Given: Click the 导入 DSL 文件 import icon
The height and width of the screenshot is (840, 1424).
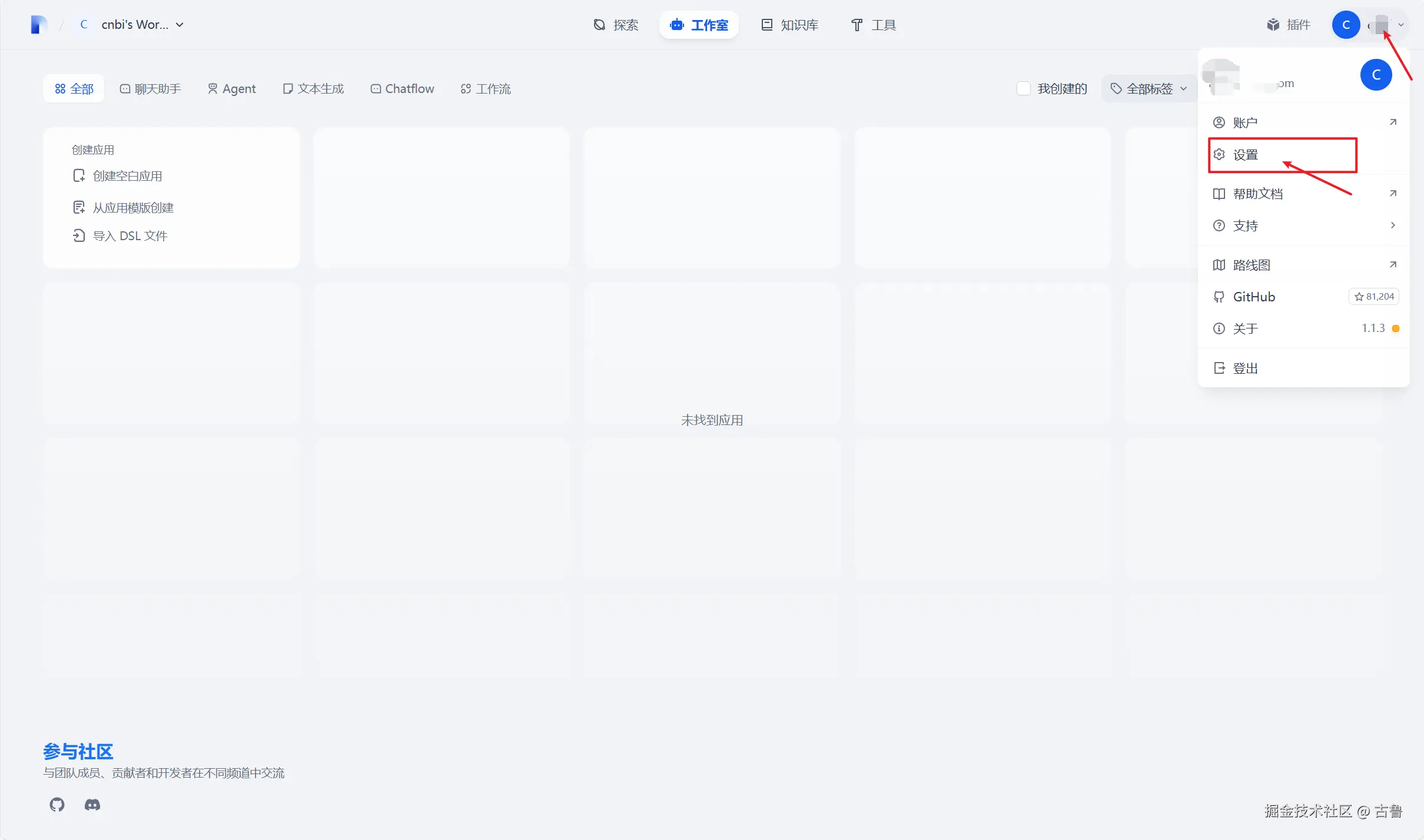Looking at the screenshot, I should click(79, 235).
